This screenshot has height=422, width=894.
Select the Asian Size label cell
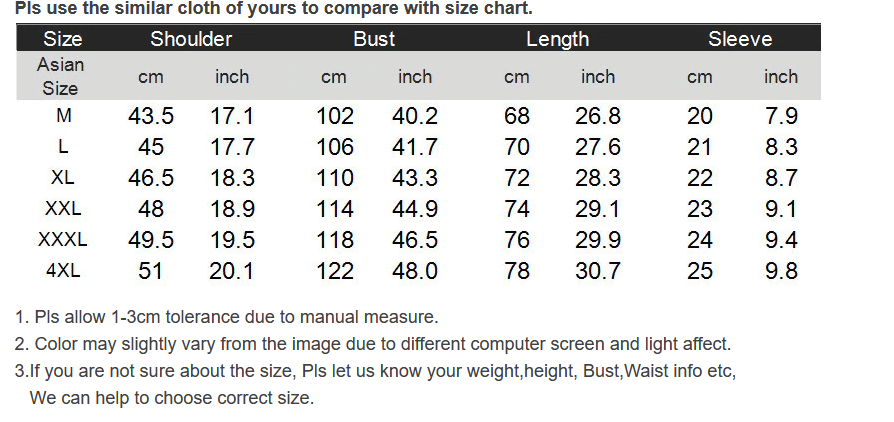[60, 76]
